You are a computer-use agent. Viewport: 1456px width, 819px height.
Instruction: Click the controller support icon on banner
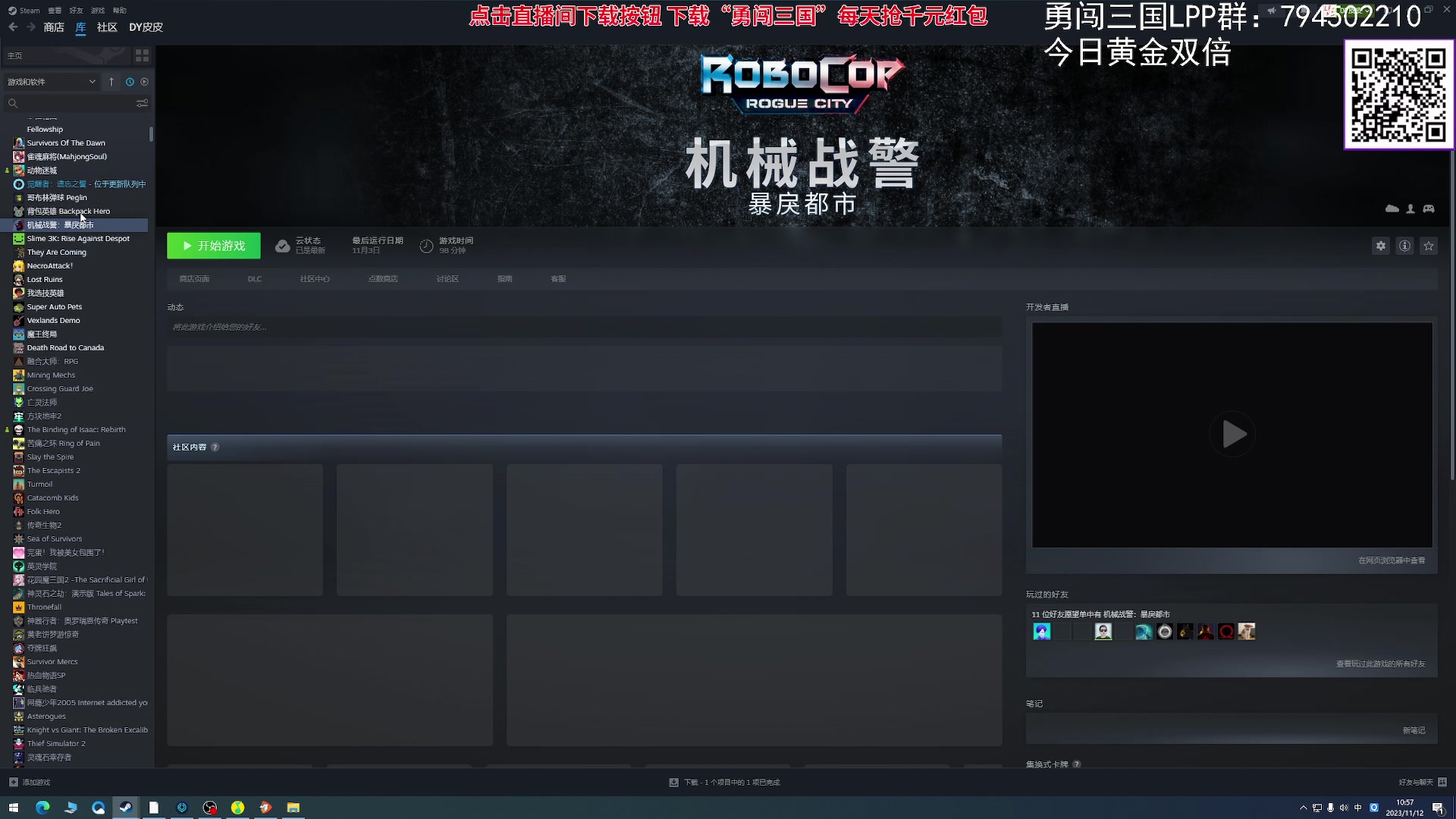click(x=1429, y=209)
